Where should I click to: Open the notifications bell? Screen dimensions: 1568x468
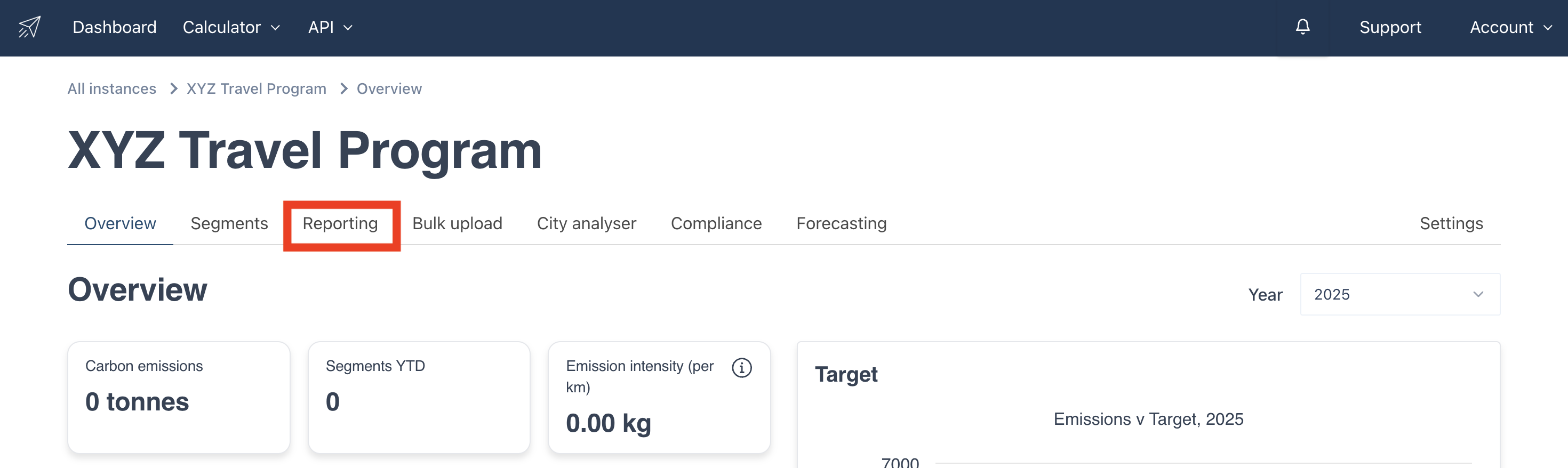tap(1302, 27)
